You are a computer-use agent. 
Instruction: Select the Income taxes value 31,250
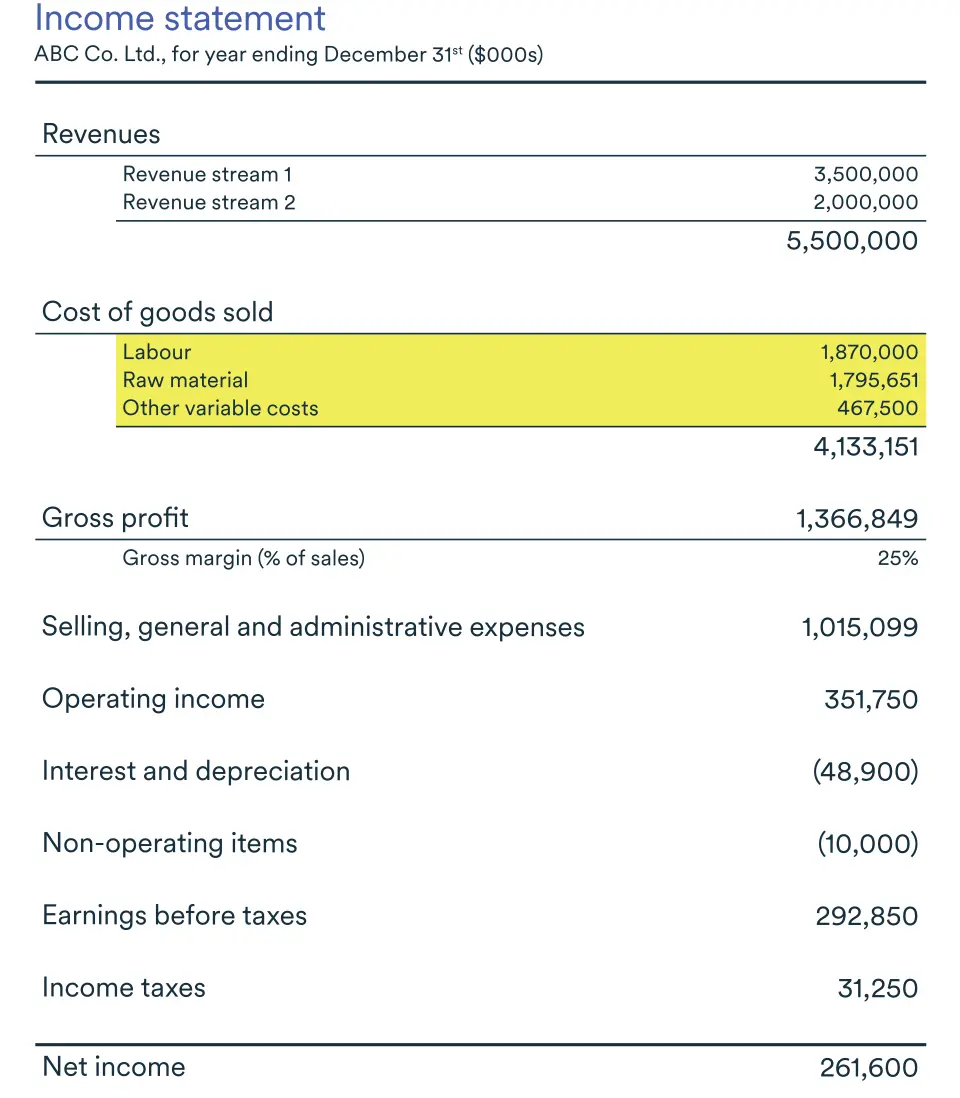(x=877, y=988)
